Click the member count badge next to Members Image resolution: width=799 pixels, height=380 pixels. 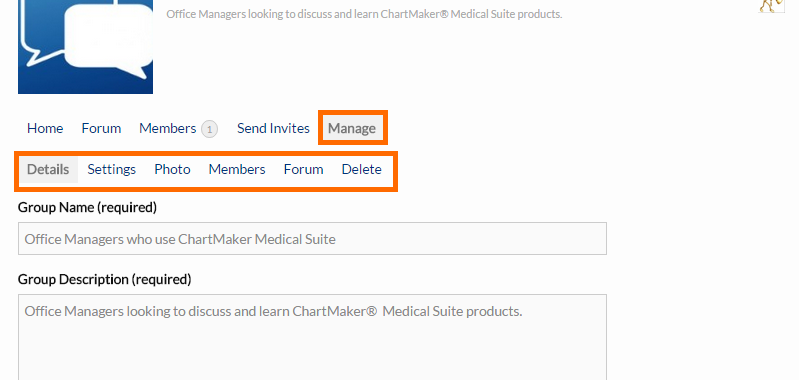coord(209,129)
